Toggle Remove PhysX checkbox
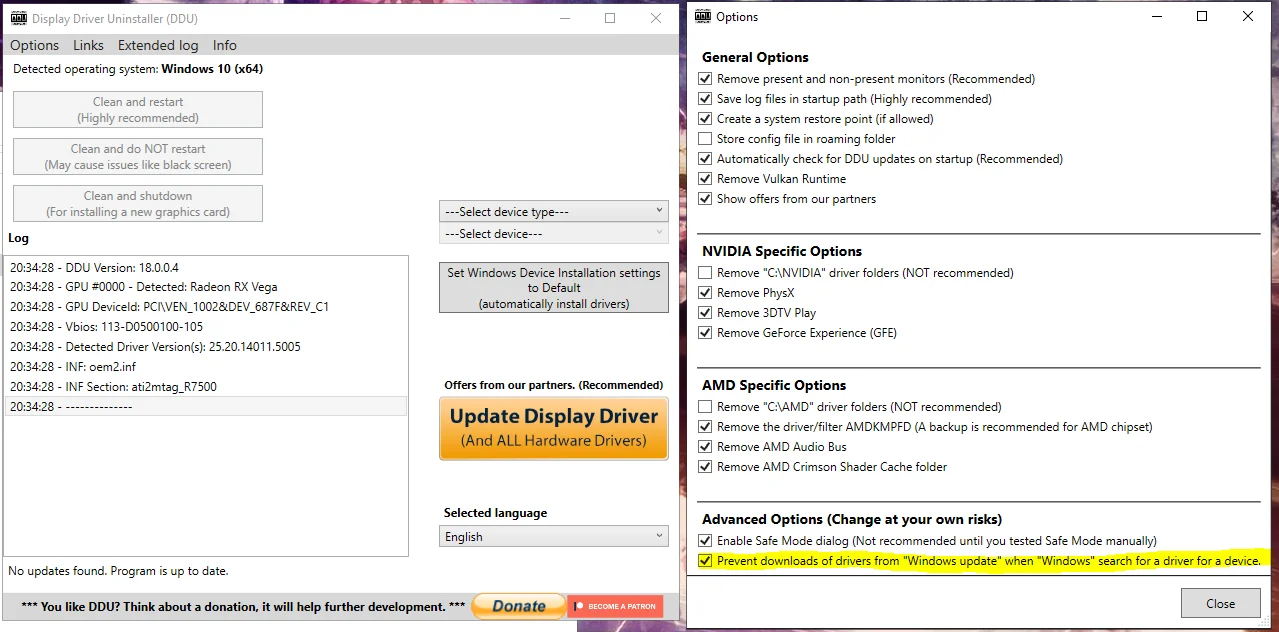 pos(706,293)
